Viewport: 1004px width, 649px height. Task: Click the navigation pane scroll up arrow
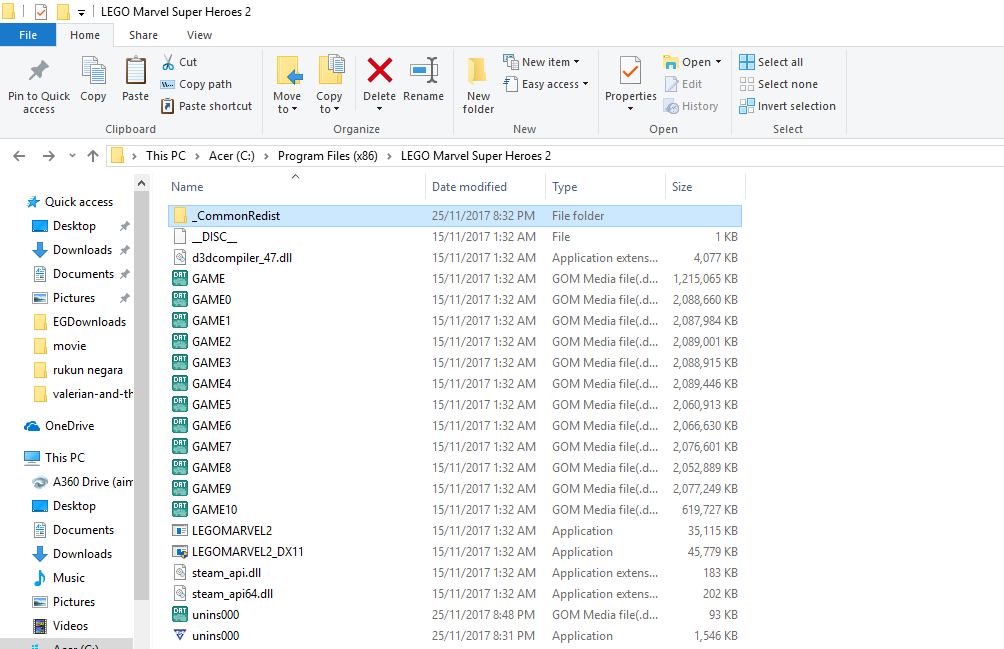(x=142, y=184)
